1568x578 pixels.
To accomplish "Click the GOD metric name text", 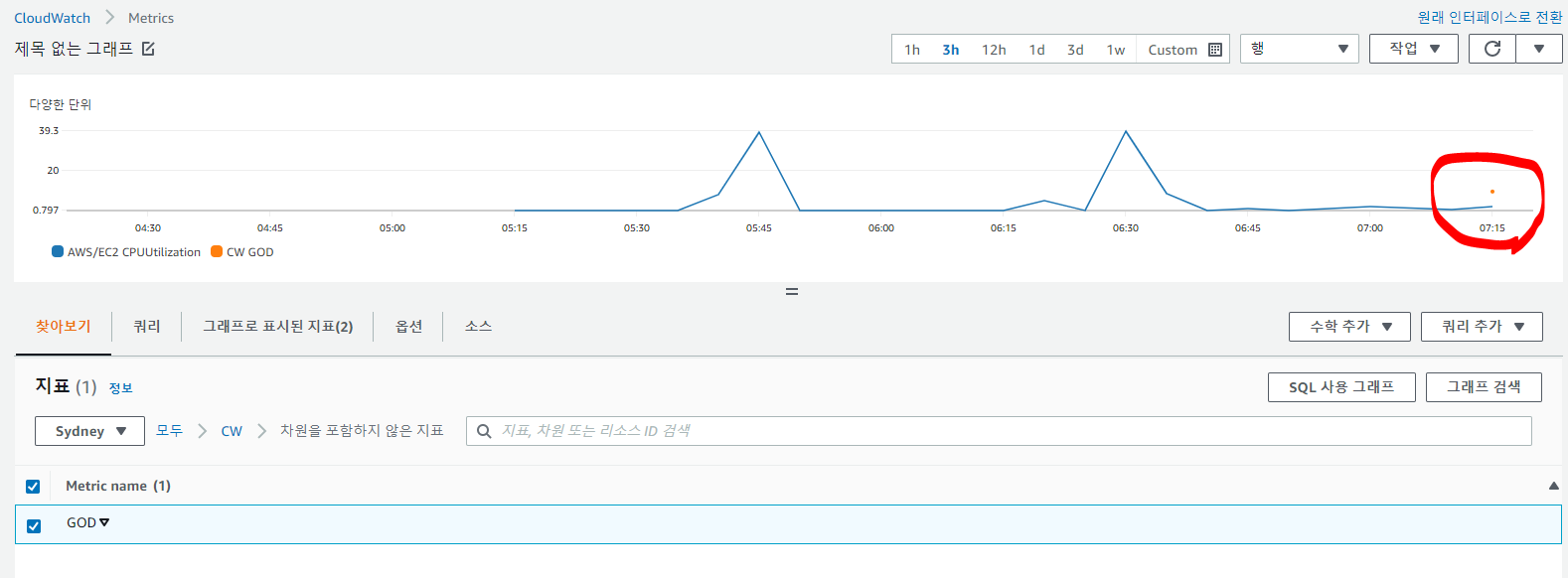I will 81,522.
